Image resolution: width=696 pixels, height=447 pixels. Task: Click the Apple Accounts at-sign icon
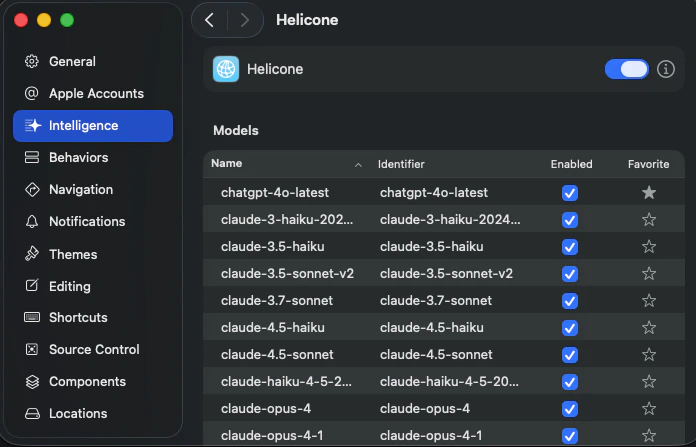pos(32,93)
